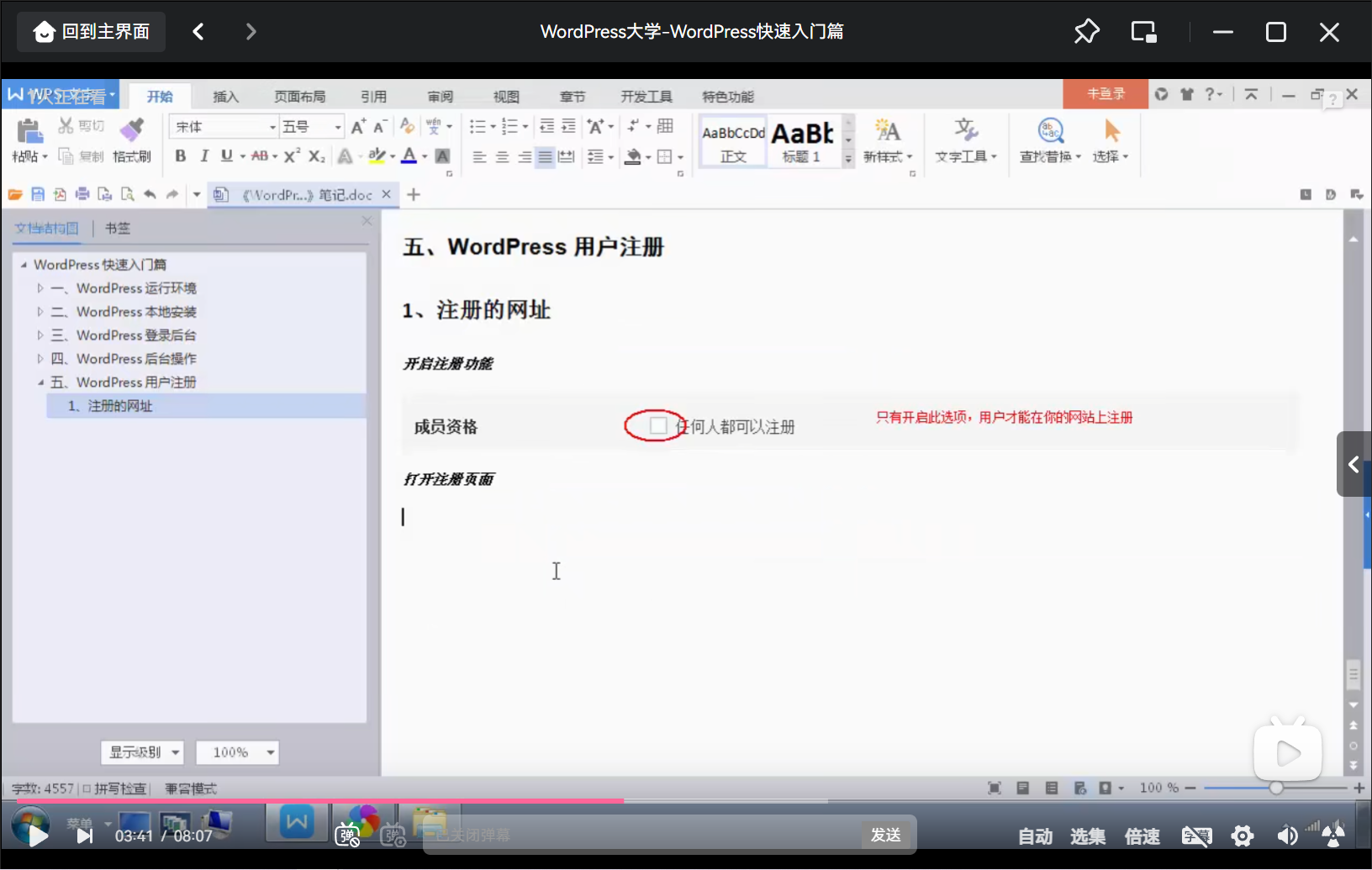This screenshot has width=1372, height=870.
Task: Open danmaku settings icon
Action: pyautogui.click(x=393, y=836)
